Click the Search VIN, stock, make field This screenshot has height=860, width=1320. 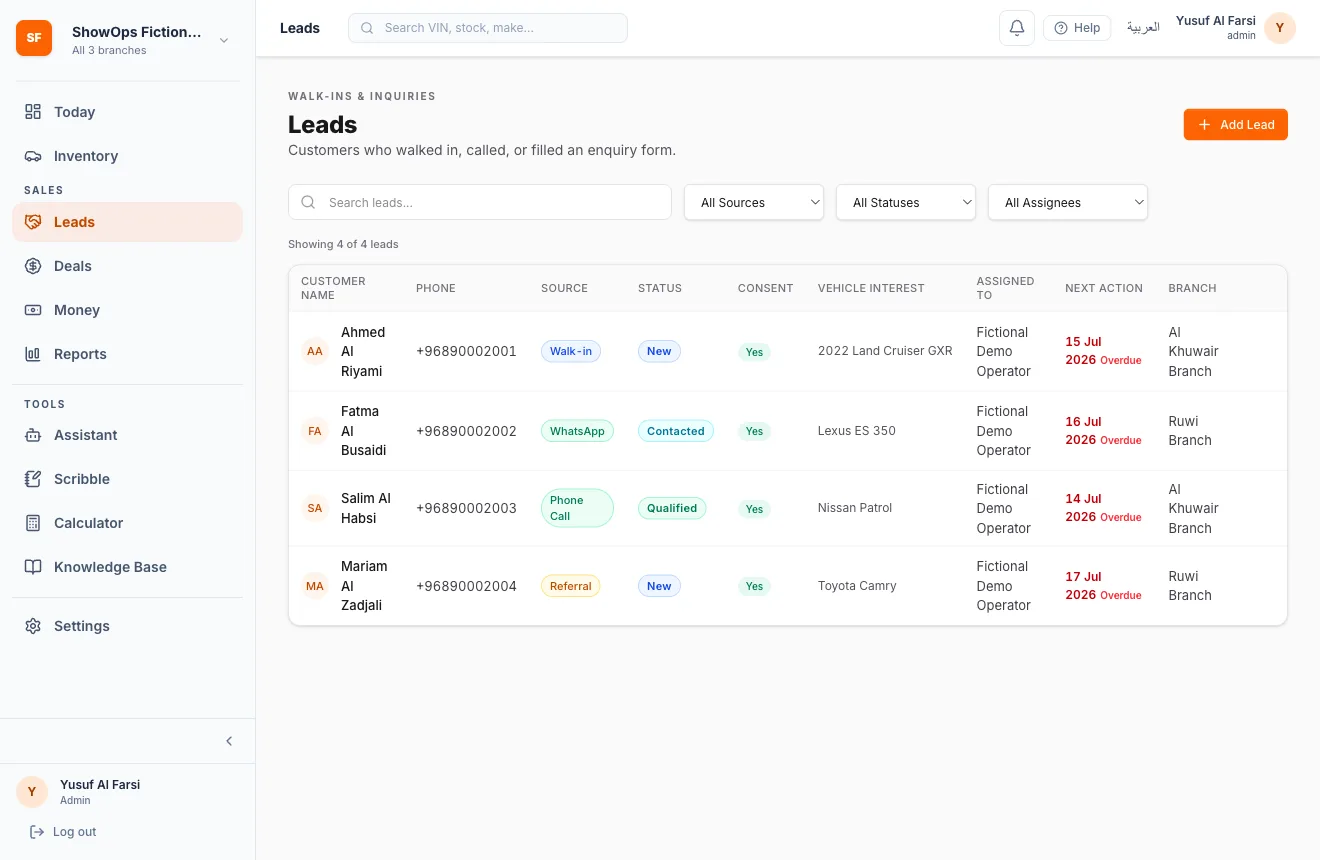coord(488,28)
